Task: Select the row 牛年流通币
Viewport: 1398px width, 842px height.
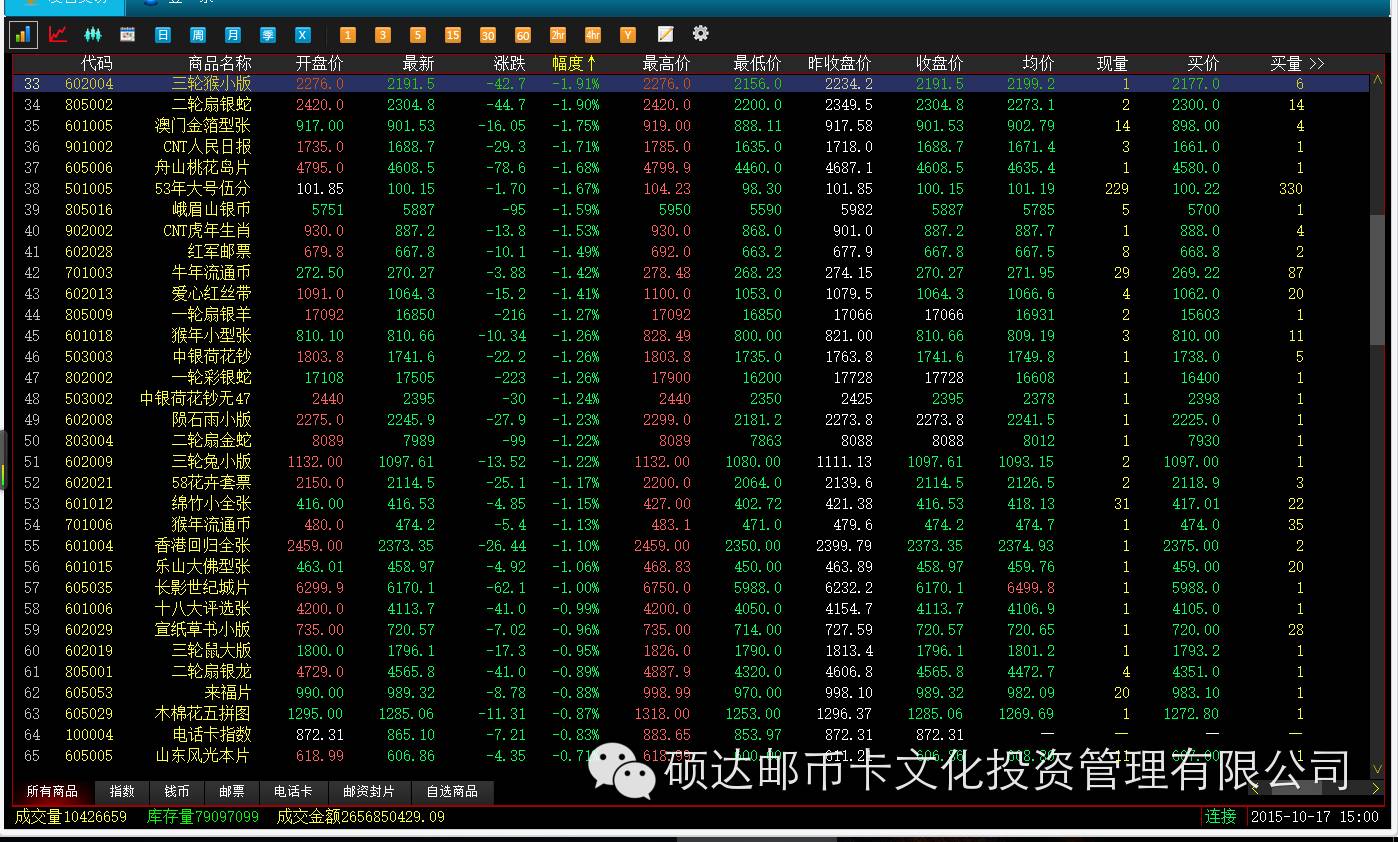Action: click(x=690, y=273)
